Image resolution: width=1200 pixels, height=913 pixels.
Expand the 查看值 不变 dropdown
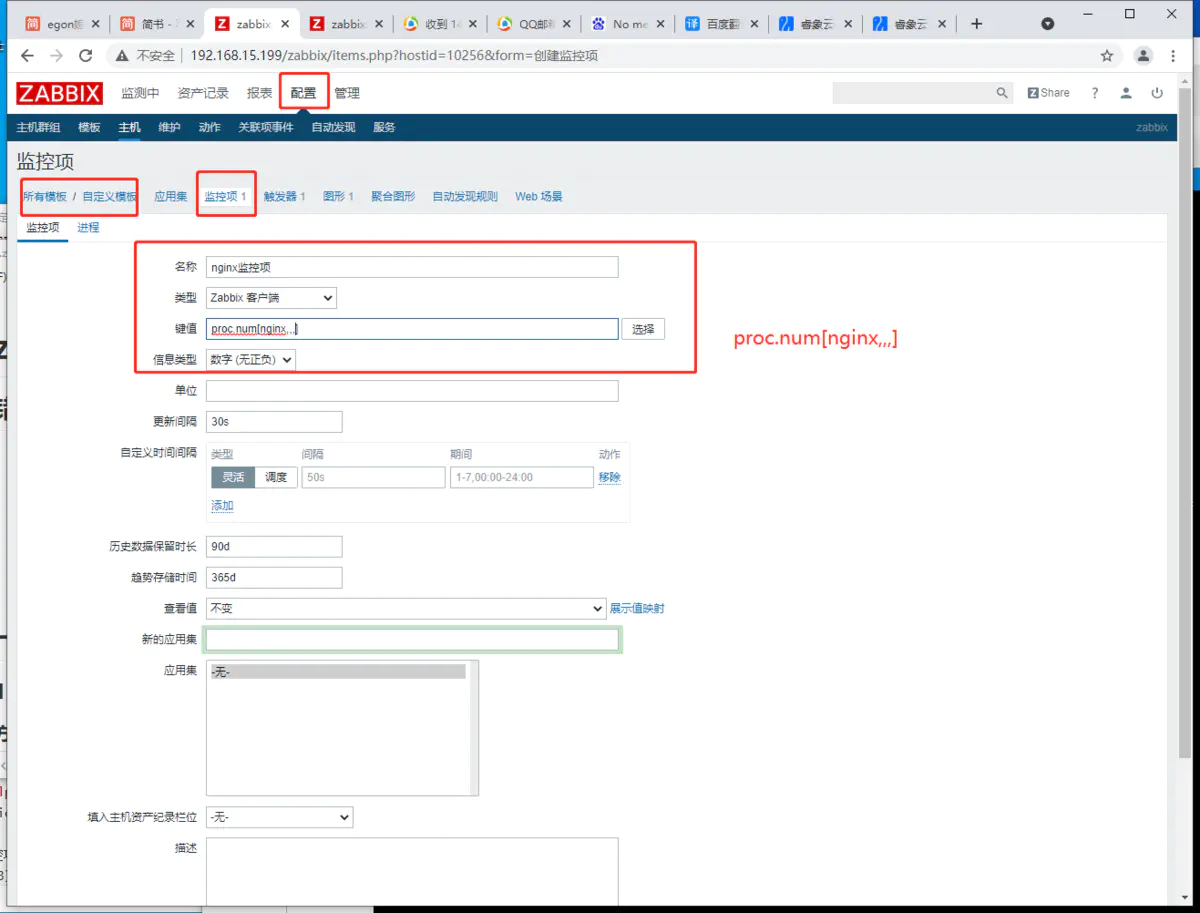tap(406, 608)
